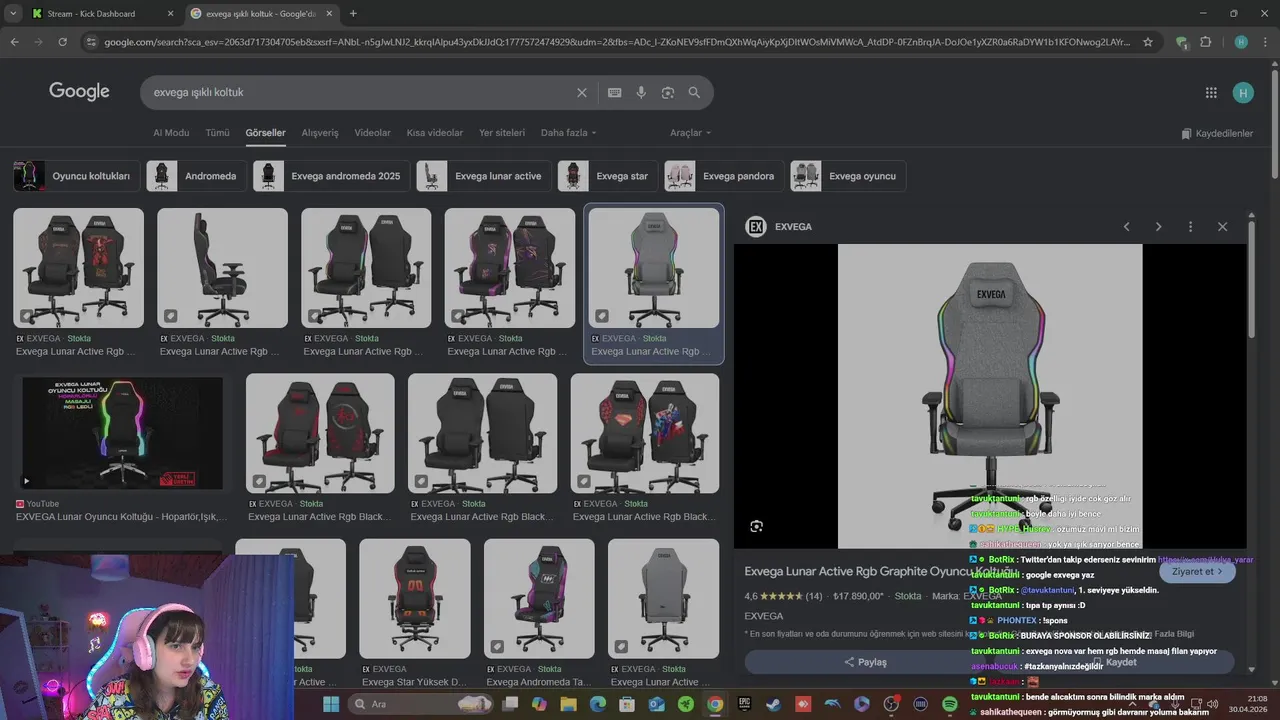
Task: Open the Exvega Star Yüksek chair thumbnail
Action: [415, 599]
